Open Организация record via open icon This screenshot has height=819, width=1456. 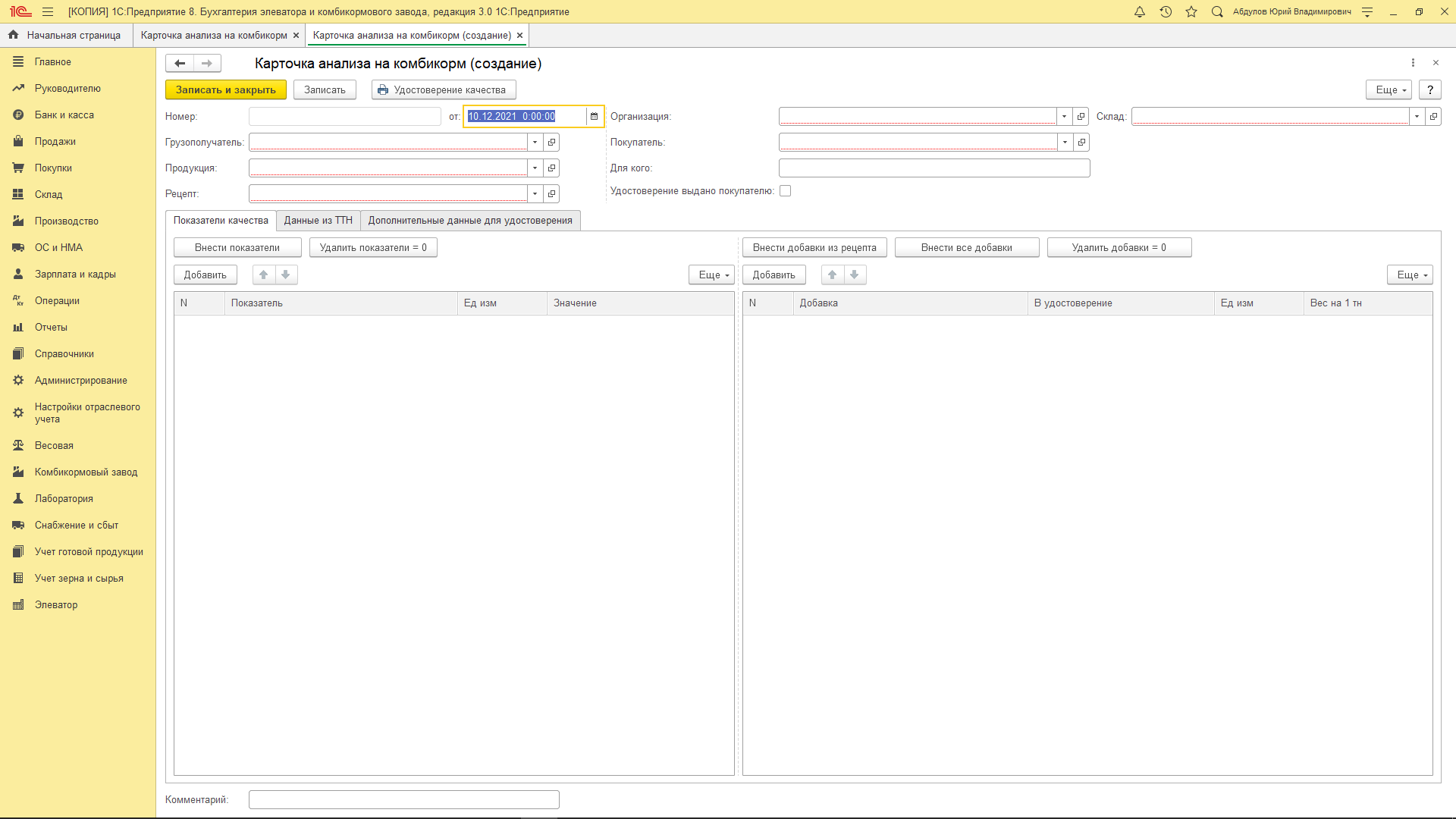1081,116
